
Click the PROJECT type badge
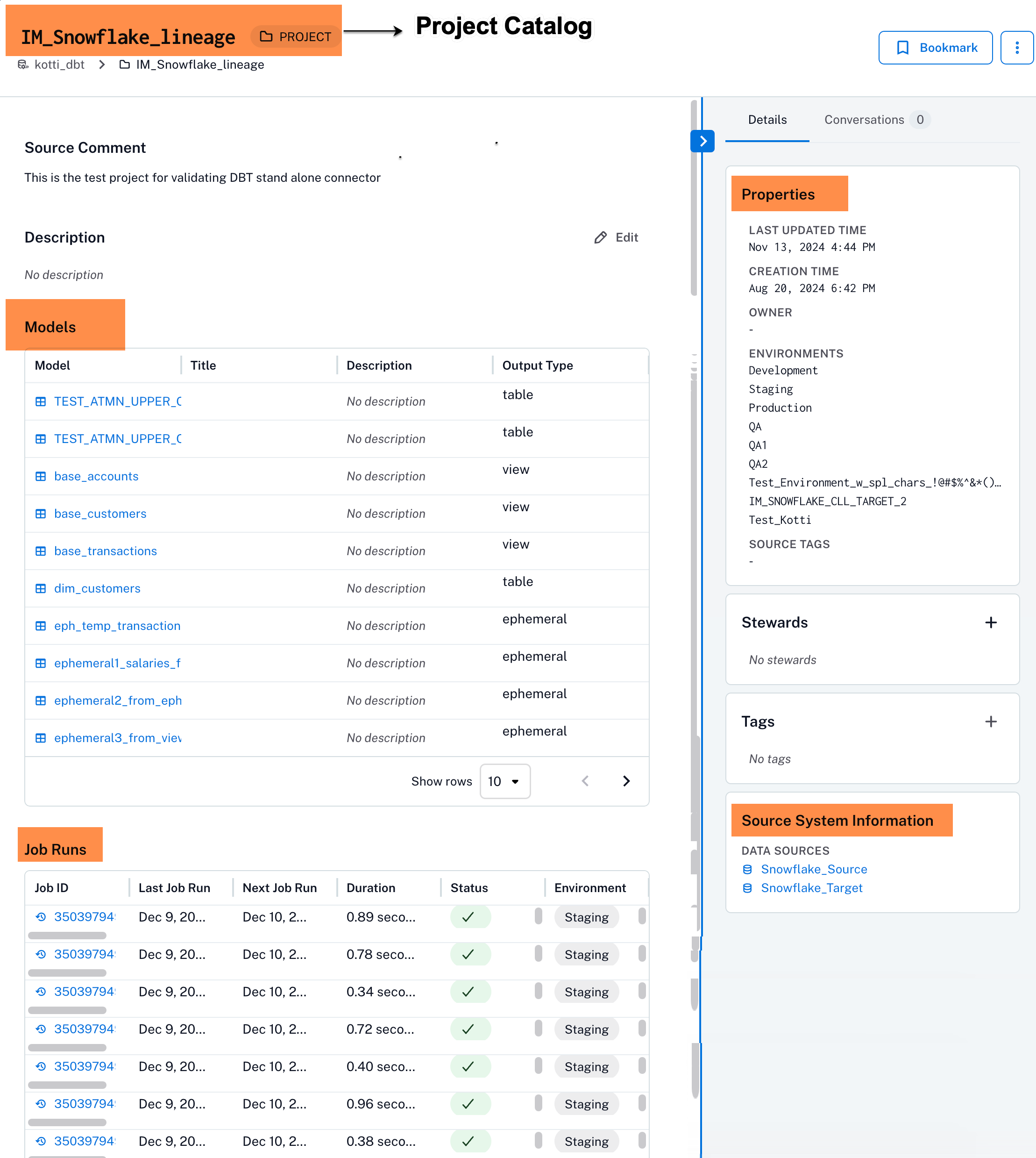[x=295, y=37]
